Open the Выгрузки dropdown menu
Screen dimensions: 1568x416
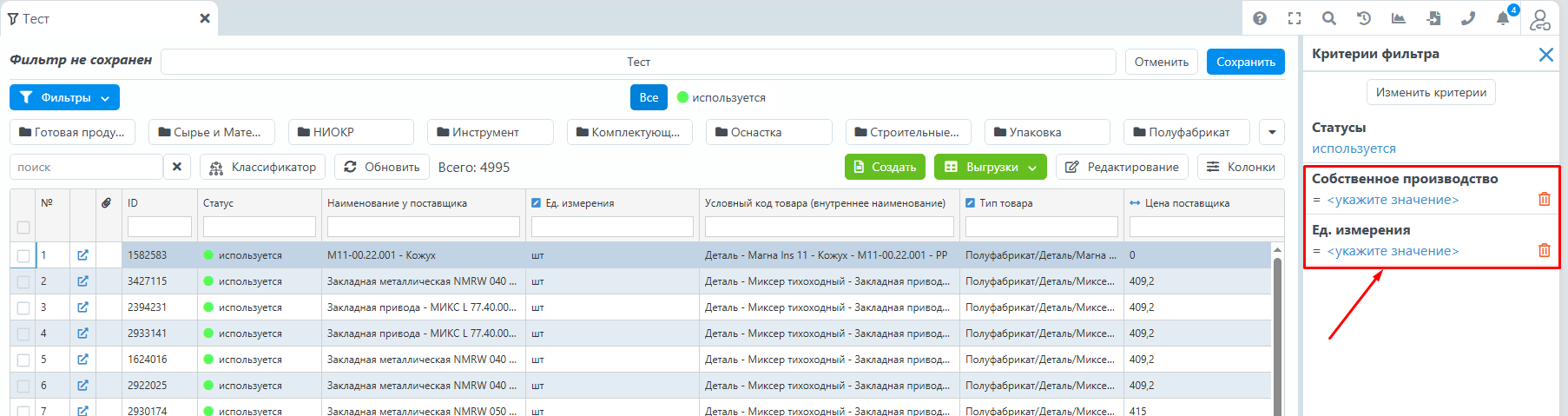991,167
